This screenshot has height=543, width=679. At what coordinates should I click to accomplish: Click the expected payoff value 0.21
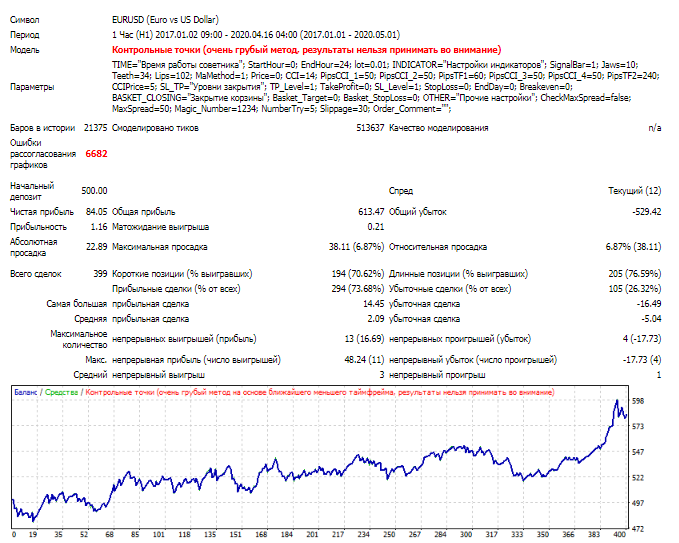[x=375, y=227]
